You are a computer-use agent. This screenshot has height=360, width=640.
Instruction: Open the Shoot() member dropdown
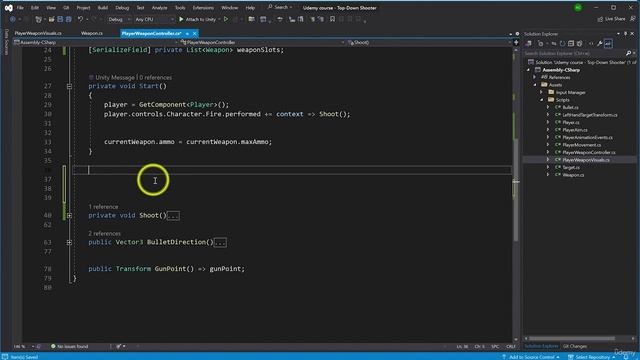point(429,42)
